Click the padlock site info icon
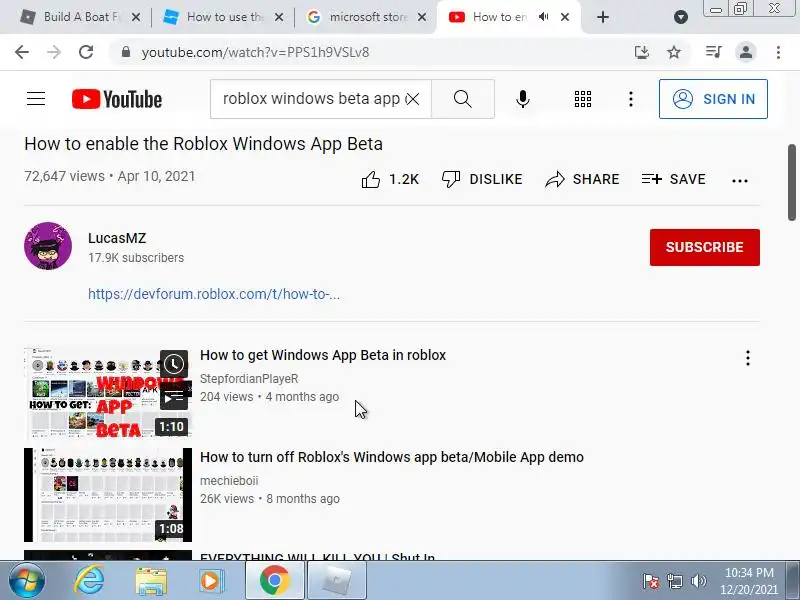The height and width of the screenshot is (600, 800). click(x=126, y=52)
